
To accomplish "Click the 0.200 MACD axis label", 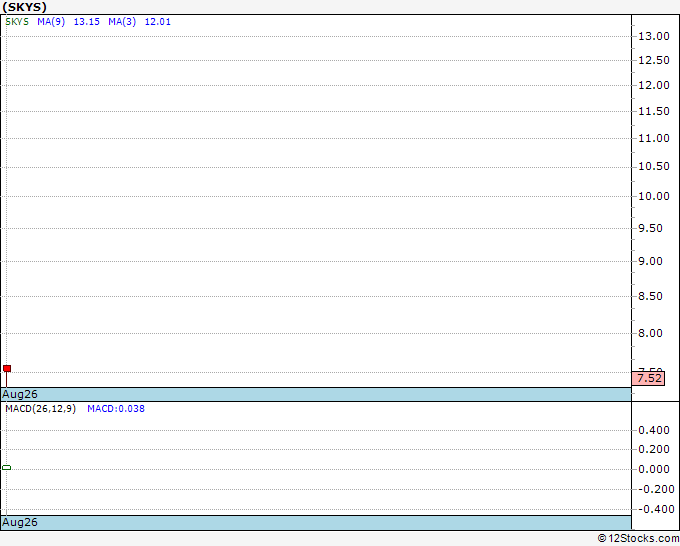I will coord(654,449).
